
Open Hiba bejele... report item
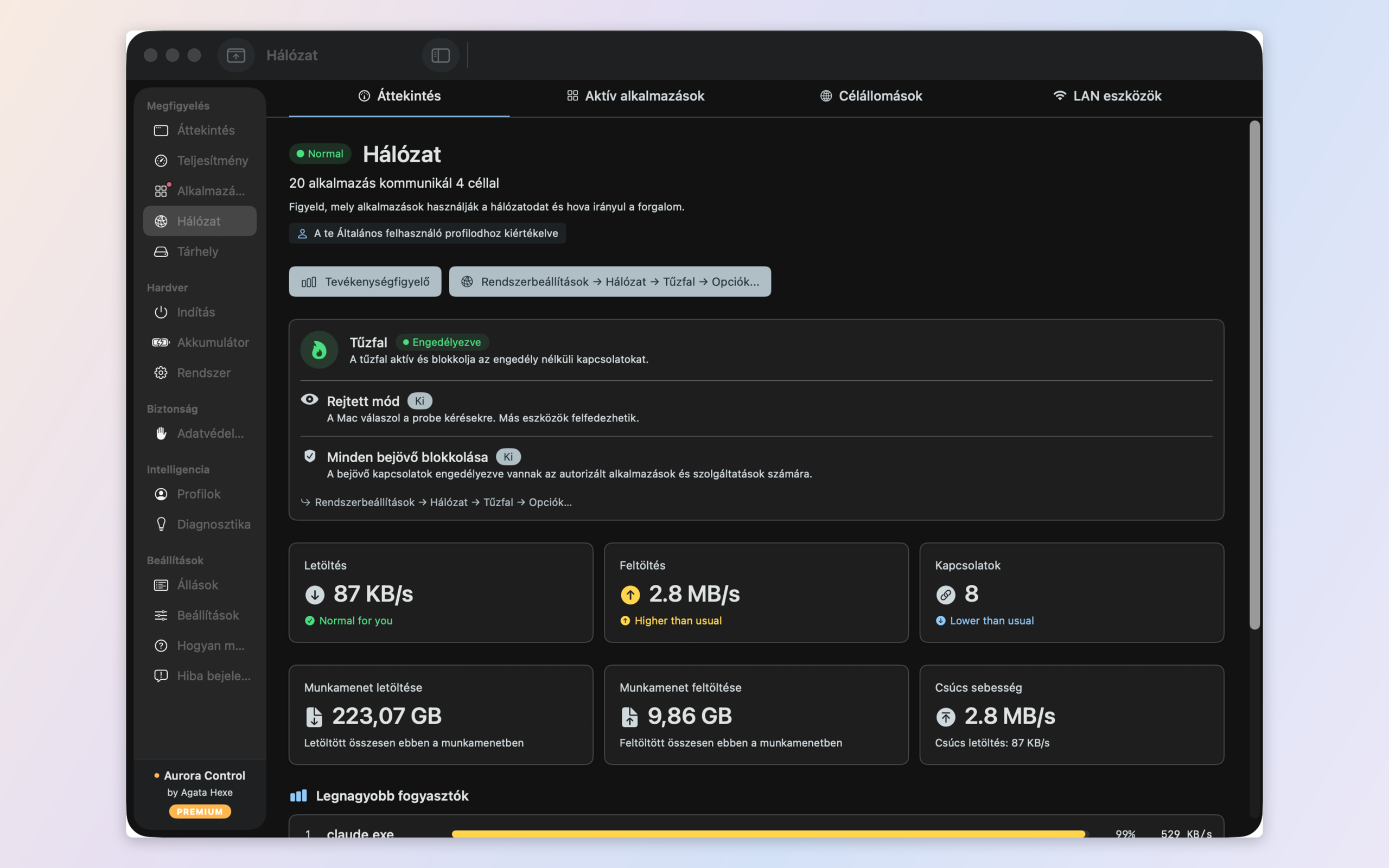tap(200, 676)
